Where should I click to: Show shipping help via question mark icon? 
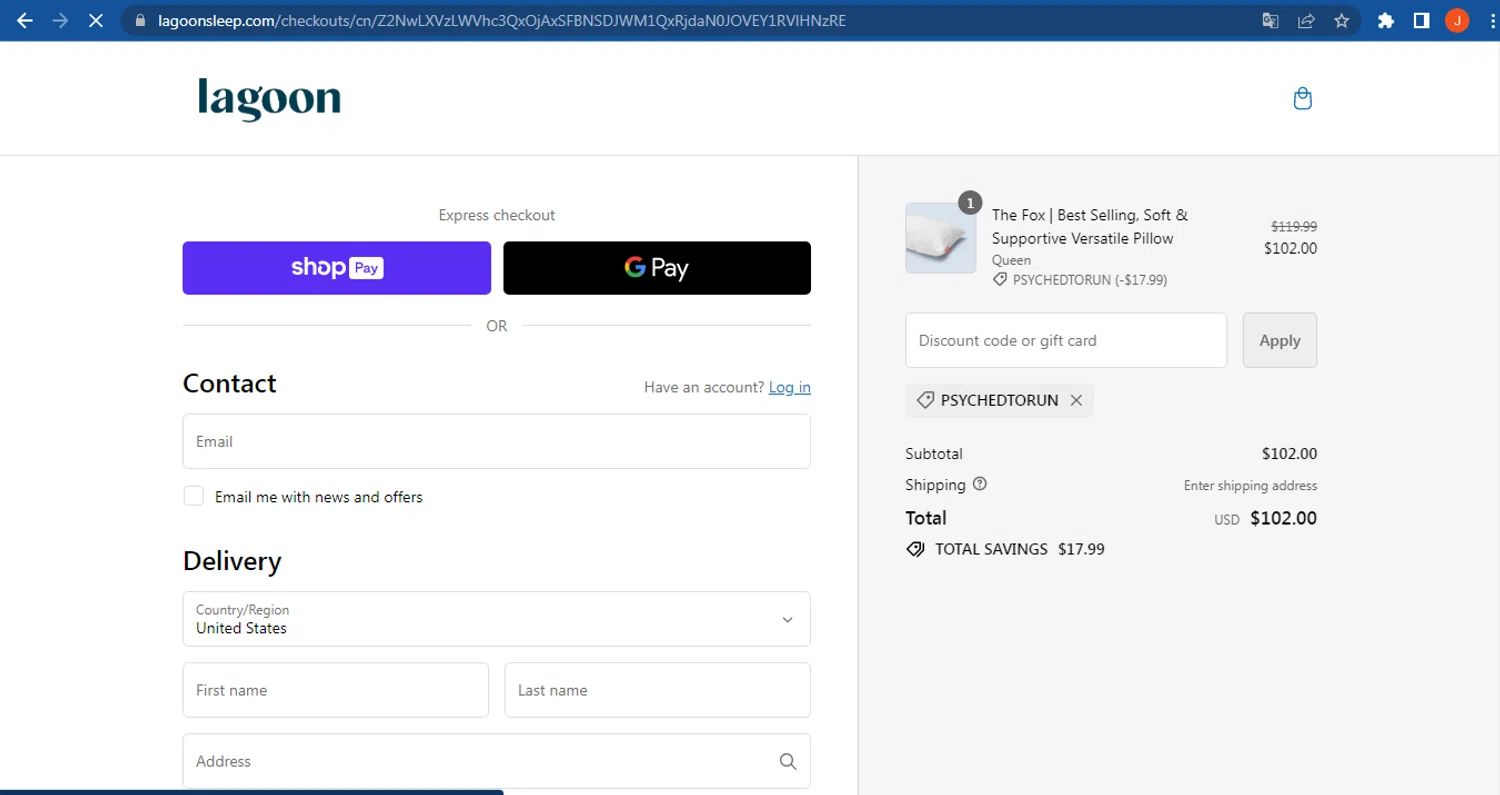point(980,484)
